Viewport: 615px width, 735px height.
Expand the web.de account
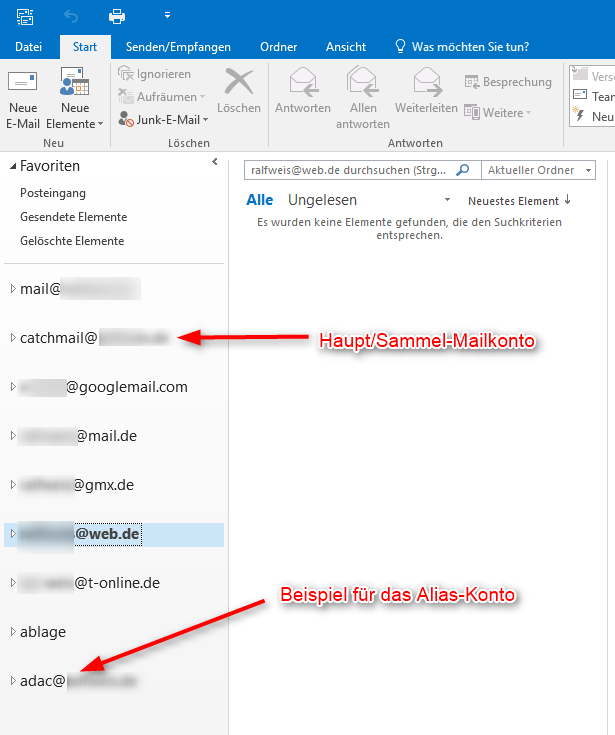tap(13, 534)
